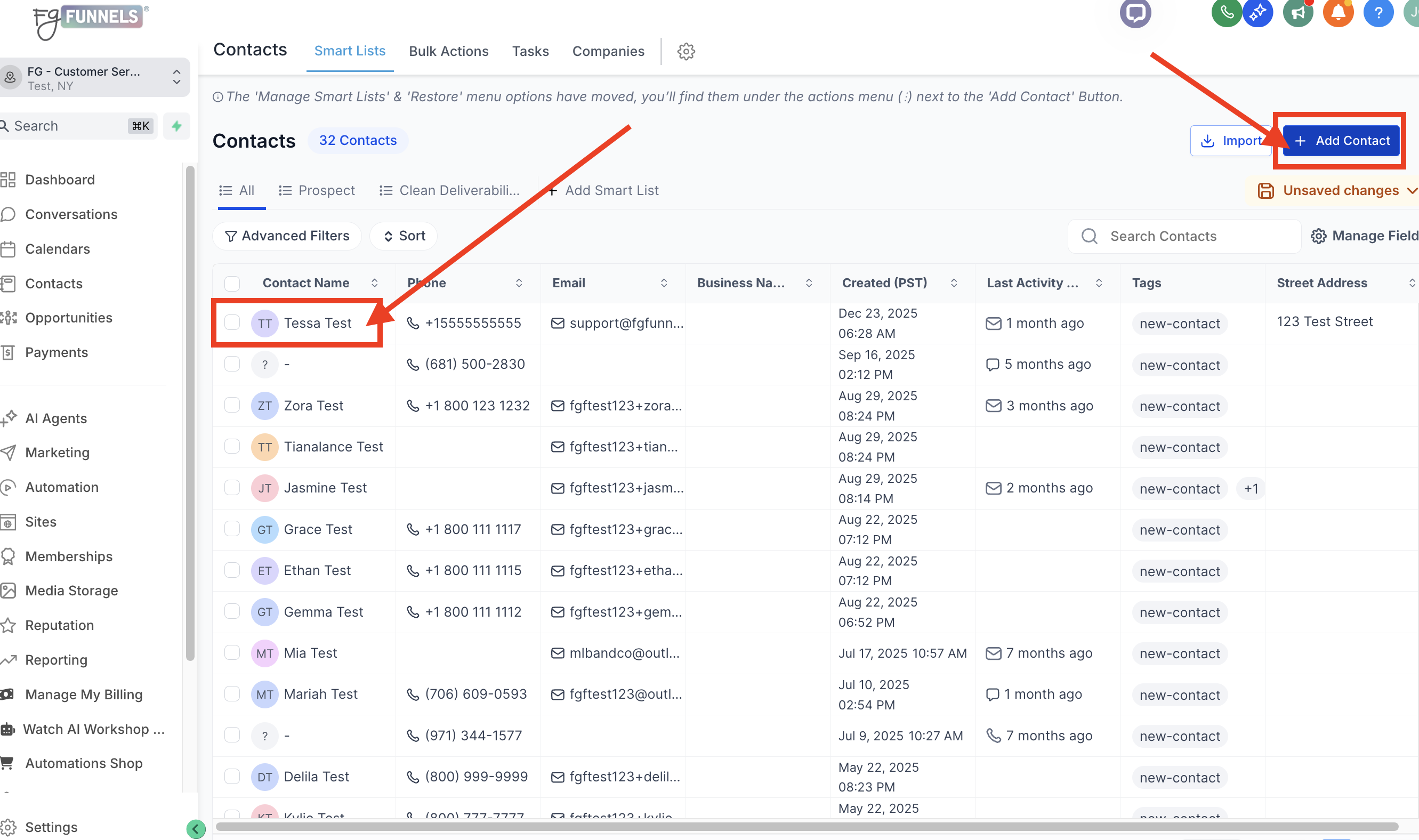The width and height of the screenshot is (1419, 840).
Task: Open the orange notifications bell
Action: [x=1338, y=12]
